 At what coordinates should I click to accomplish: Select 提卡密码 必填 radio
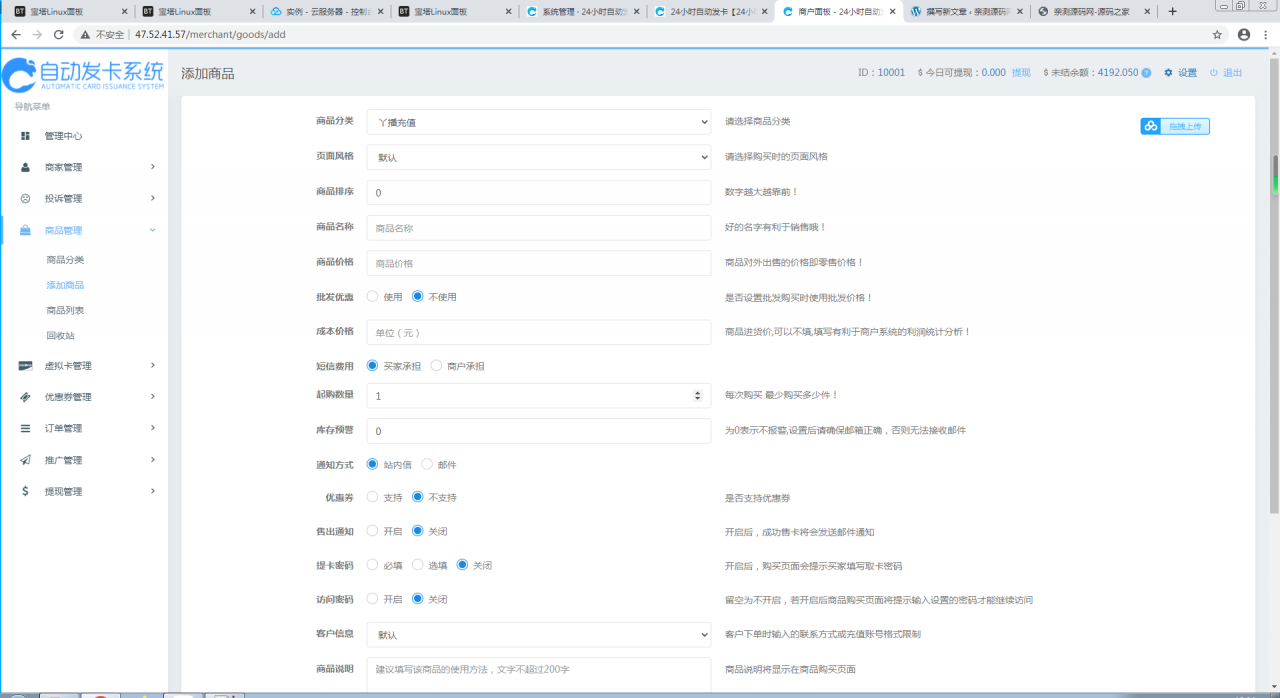[373, 565]
